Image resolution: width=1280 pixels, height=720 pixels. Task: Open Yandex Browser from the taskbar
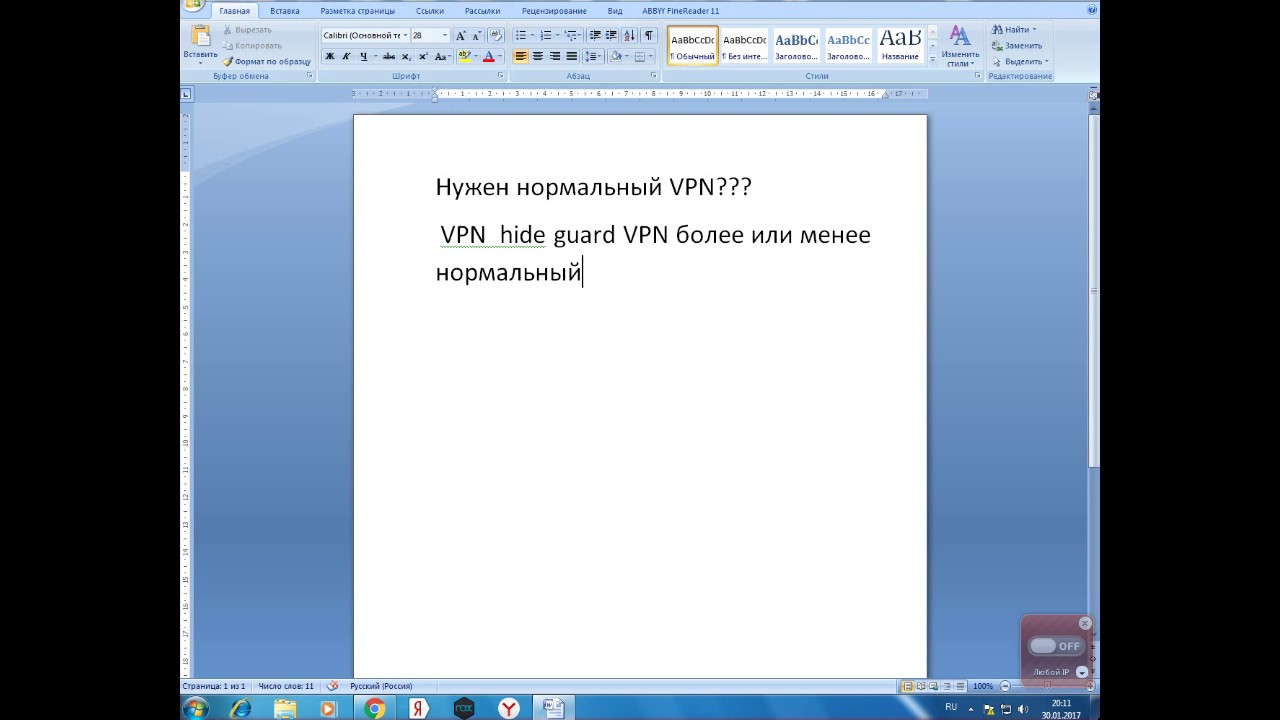point(510,708)
